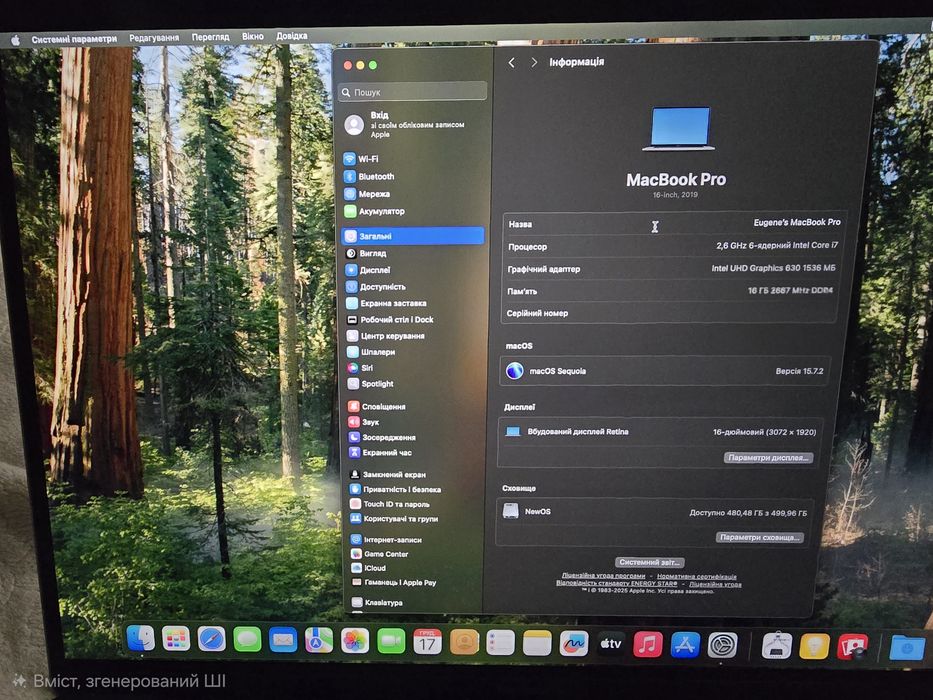Open Системні параметри menu
This screenshot has width=933, height=700.
point(74,39)
